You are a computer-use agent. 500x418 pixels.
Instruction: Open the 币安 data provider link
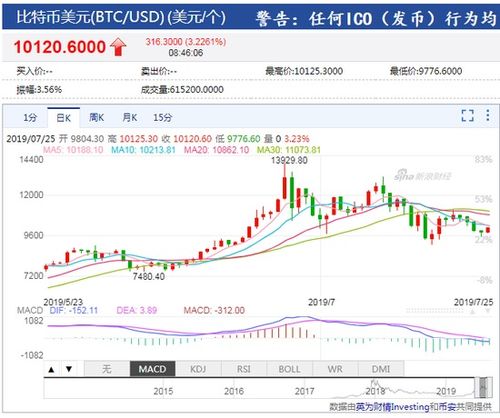446,407
